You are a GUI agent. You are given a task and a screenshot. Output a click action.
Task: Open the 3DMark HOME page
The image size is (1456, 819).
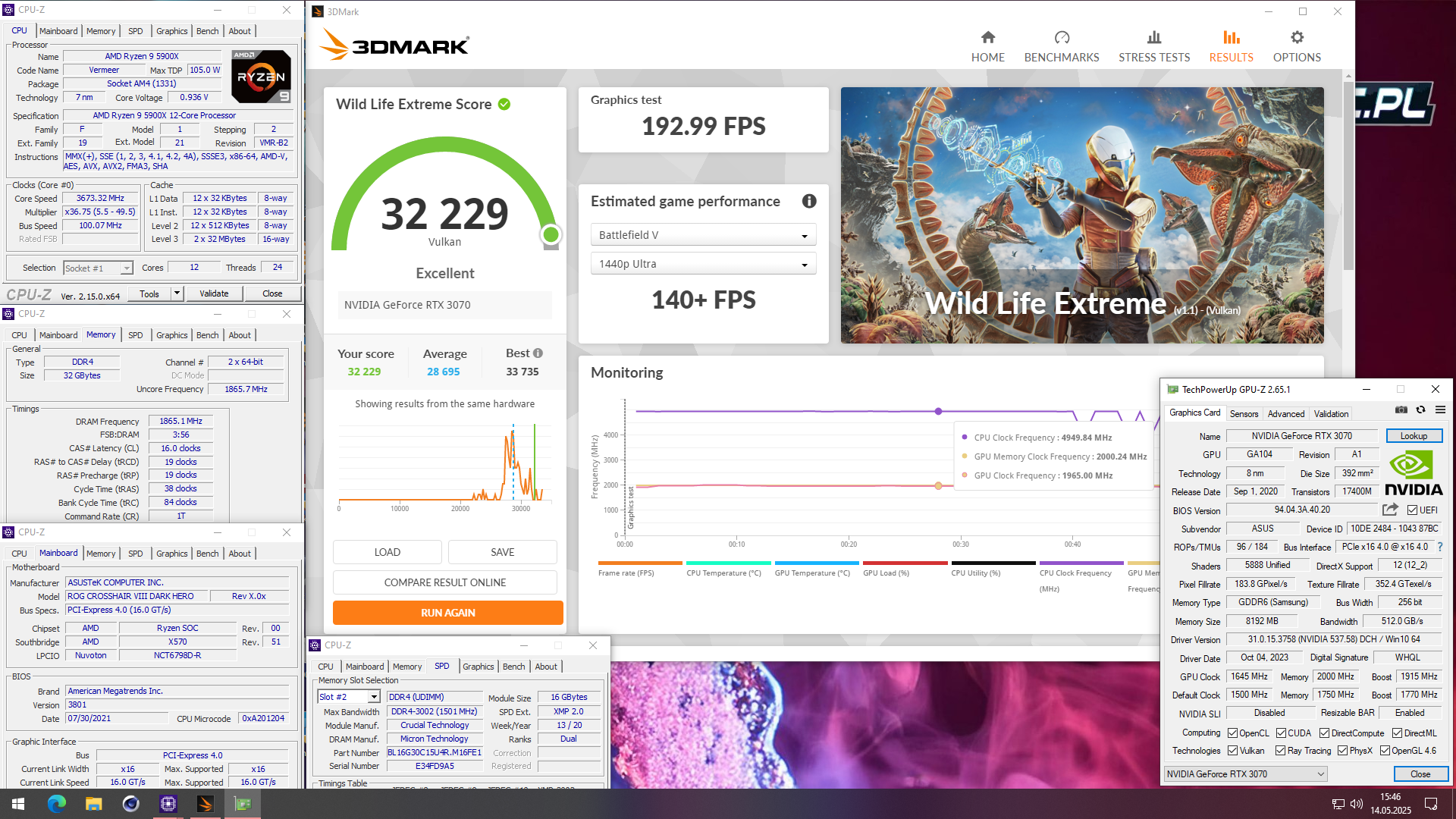pos(987,47)
